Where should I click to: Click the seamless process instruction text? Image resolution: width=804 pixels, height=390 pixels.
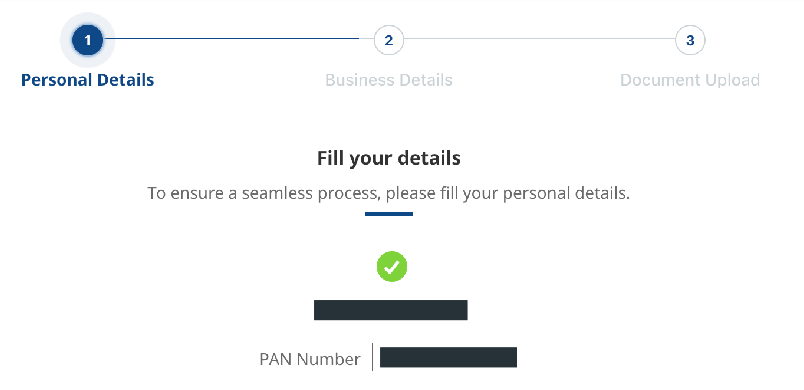point(388,194)
